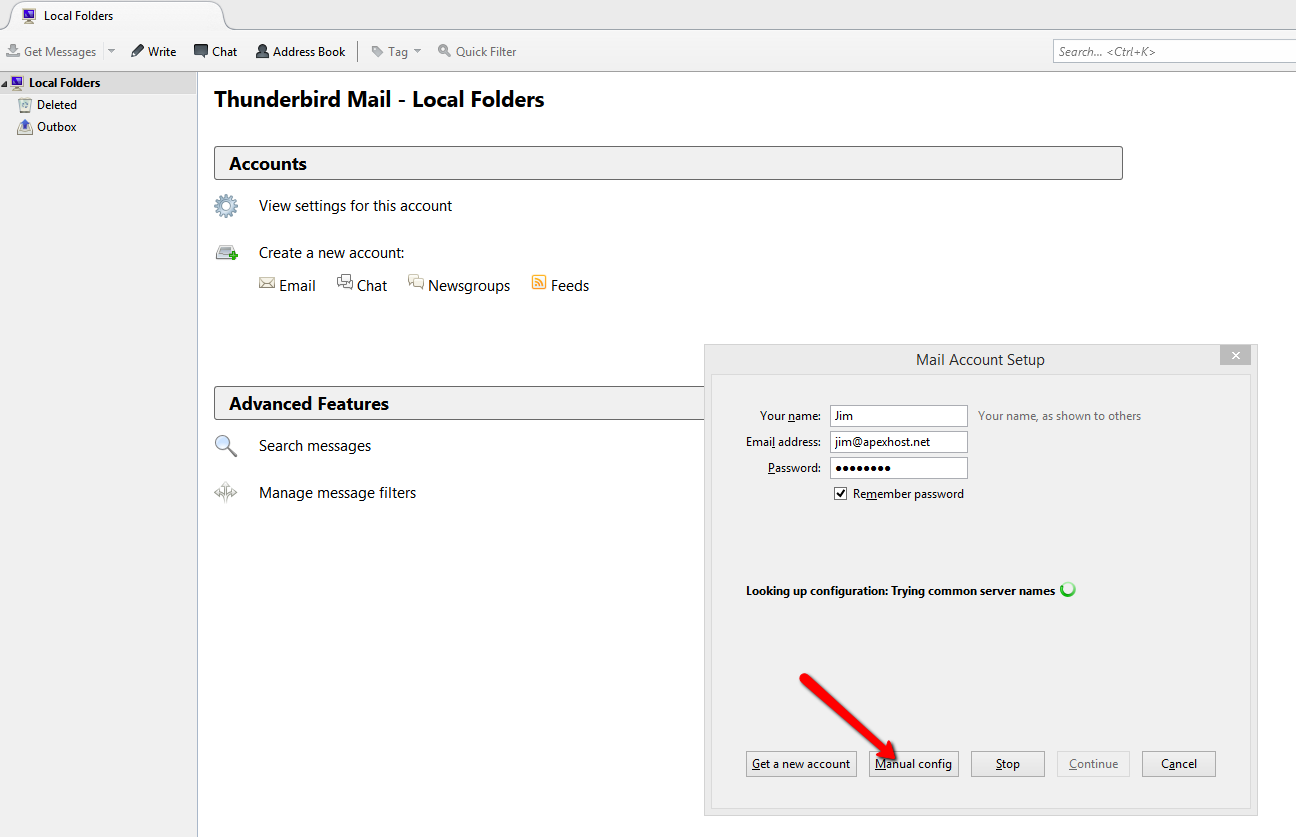This screenshot has width=1296, height=837.
Task: Click the Chat bubbles icon near Create account
Action: (x=345, y=283)
